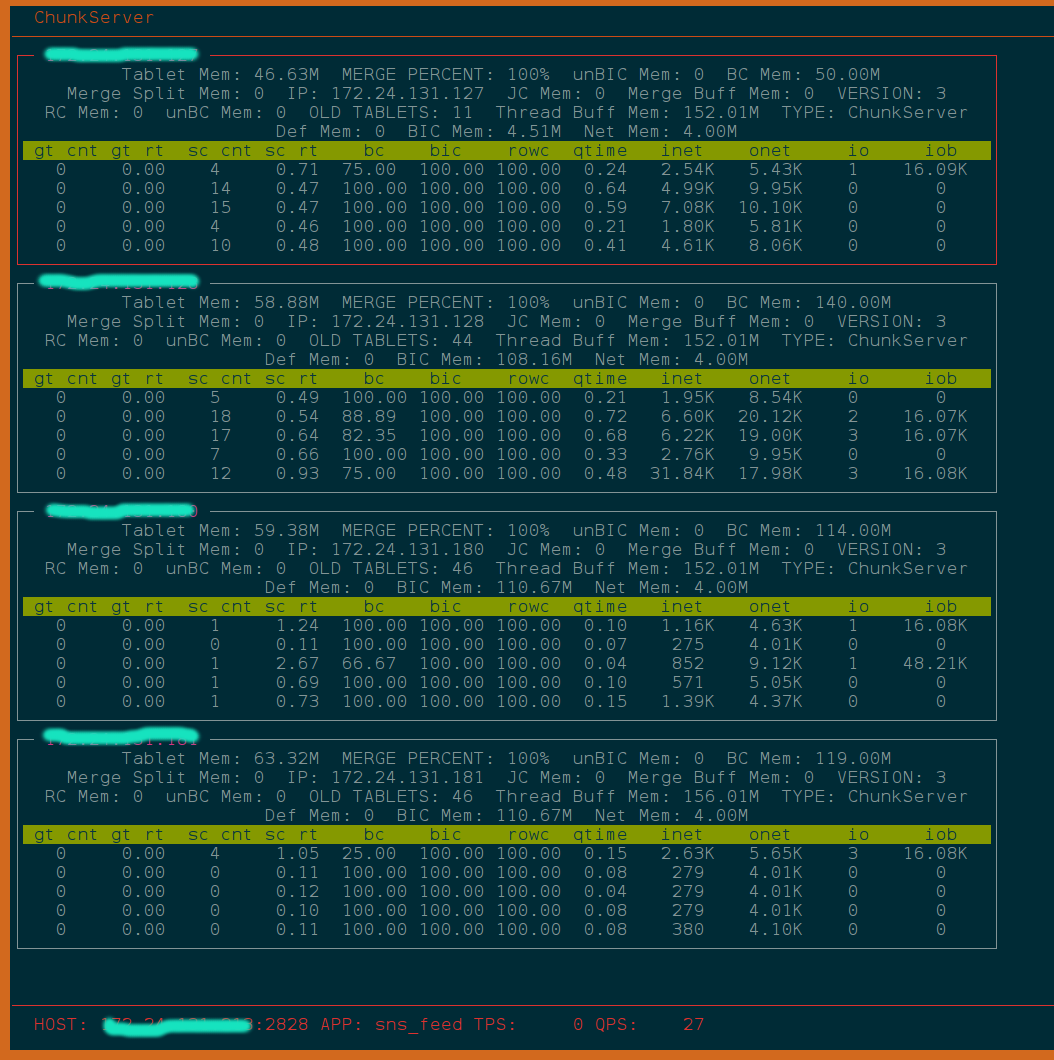This screenshot has height=1060, width=1054.
Task: Select the bc value 88.89
Action: 369,416
